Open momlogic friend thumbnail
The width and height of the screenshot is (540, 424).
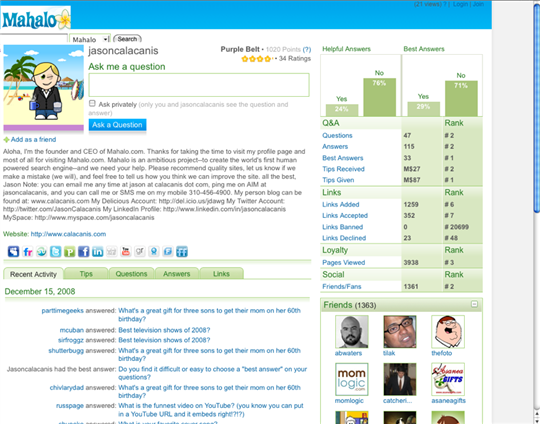[352, 379]
